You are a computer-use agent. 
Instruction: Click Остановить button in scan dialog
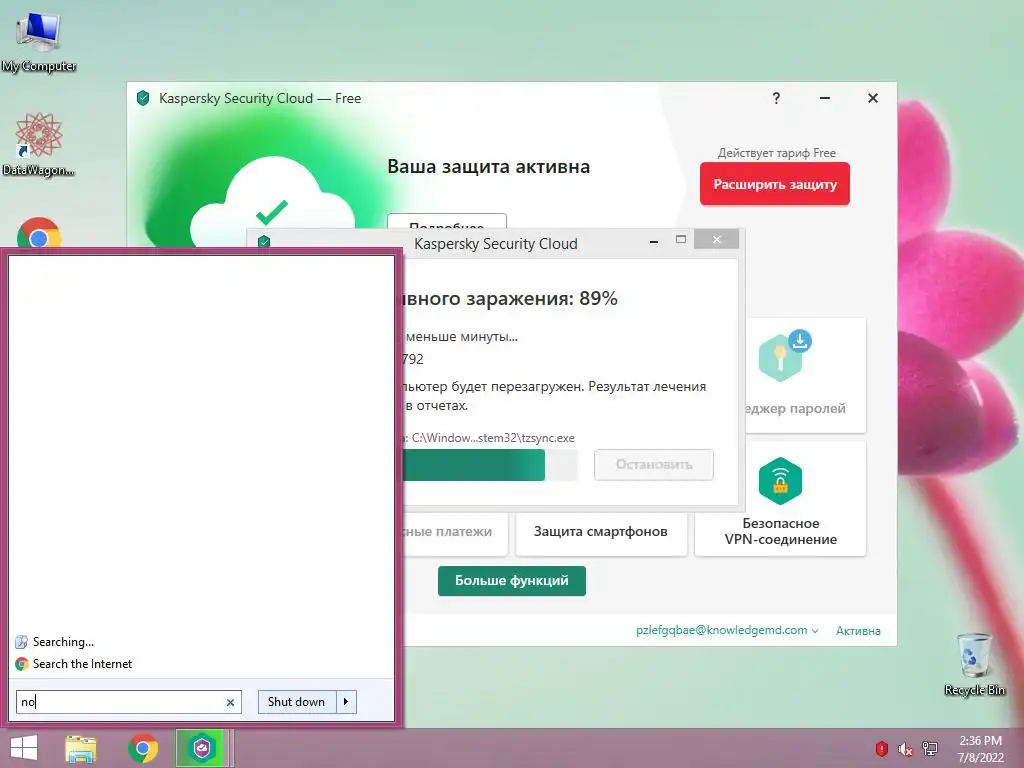[654, 464]
